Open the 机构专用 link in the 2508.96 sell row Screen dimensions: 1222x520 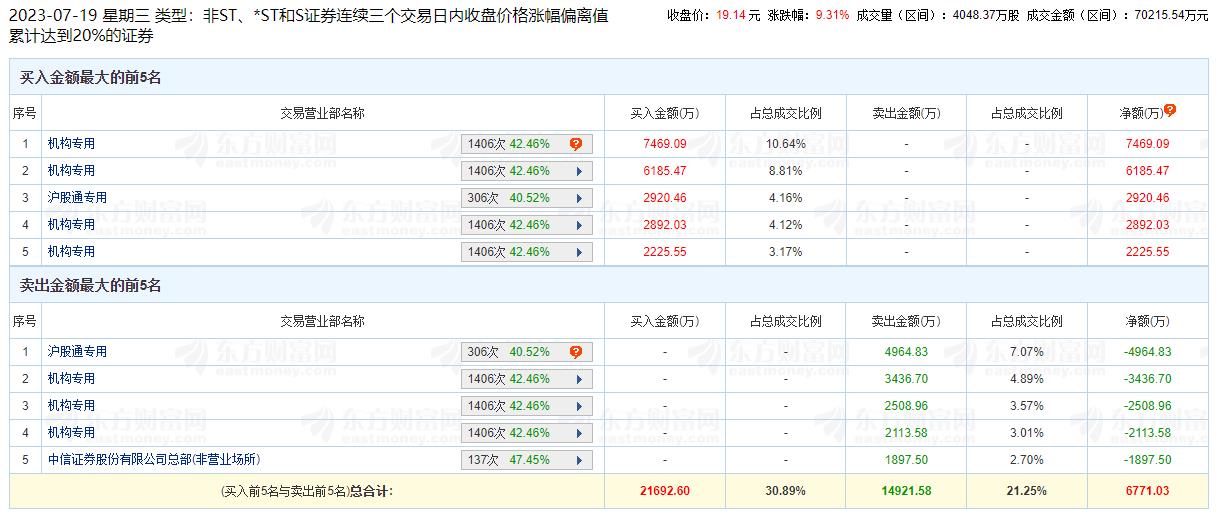coord(71,406)
